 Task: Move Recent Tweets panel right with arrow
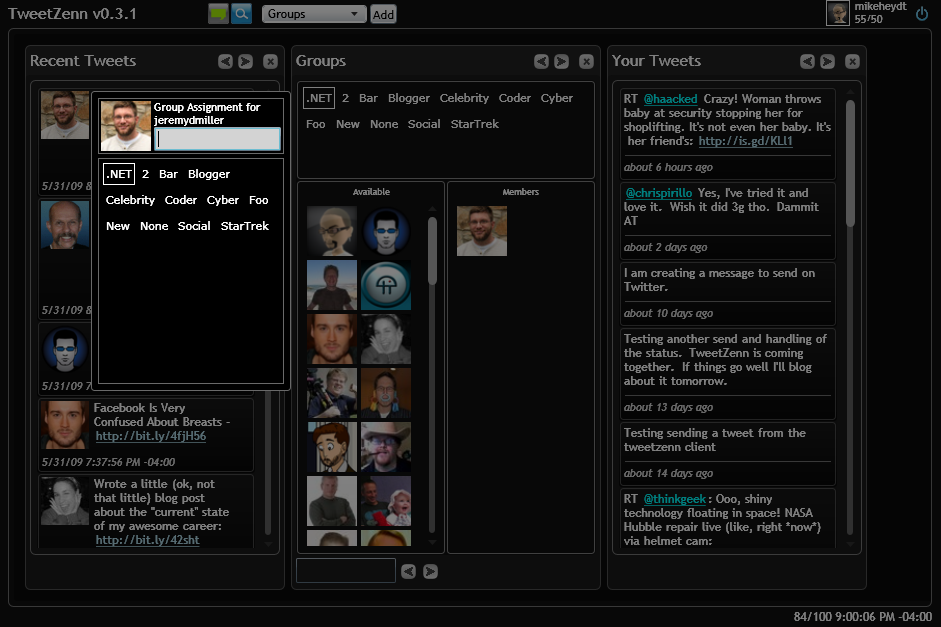pos(245,61)
